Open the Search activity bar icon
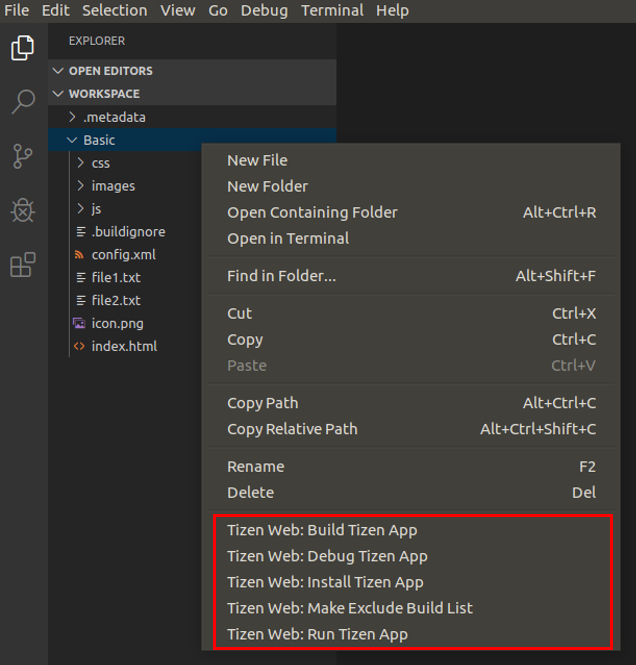This screenshot has height=665, width=636. (x=23, y=101)
